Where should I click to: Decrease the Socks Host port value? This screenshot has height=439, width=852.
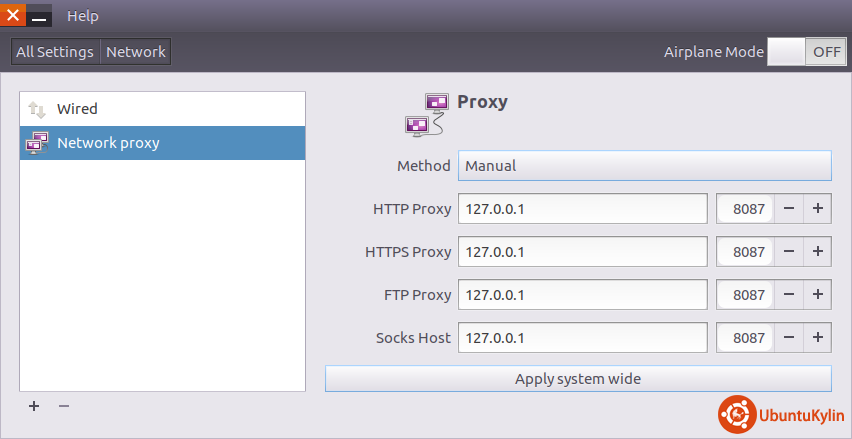tap(789, 338)
